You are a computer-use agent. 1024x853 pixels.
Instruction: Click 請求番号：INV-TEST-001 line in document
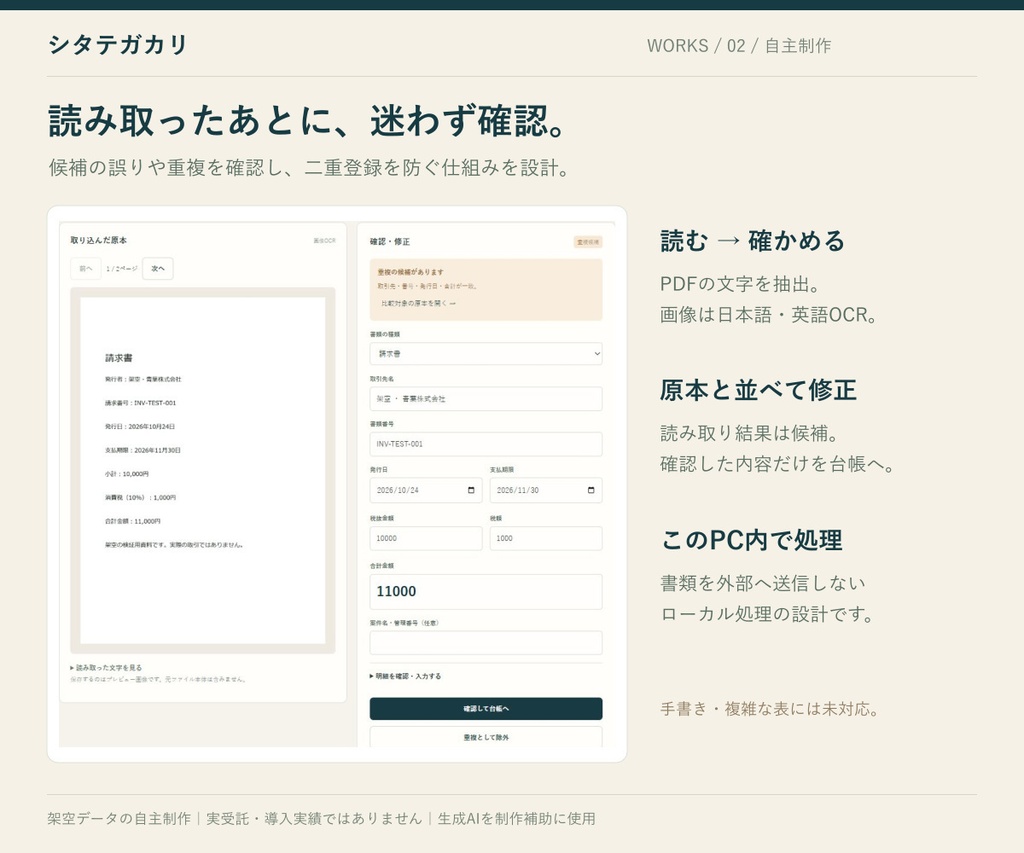coord(140,403)
